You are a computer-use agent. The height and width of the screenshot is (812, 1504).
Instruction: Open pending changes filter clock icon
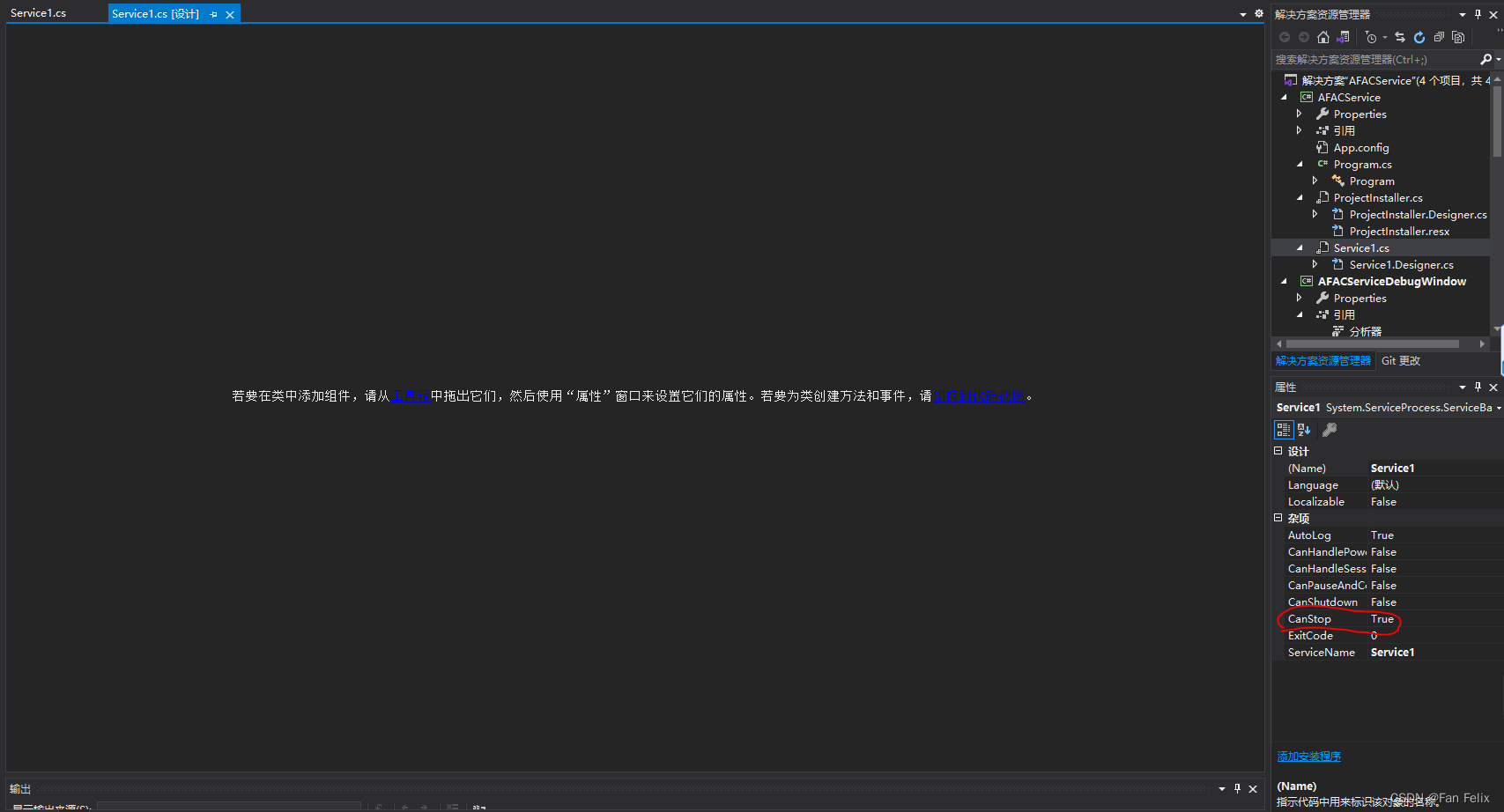pyautogui.click(x=1370, y=37)
